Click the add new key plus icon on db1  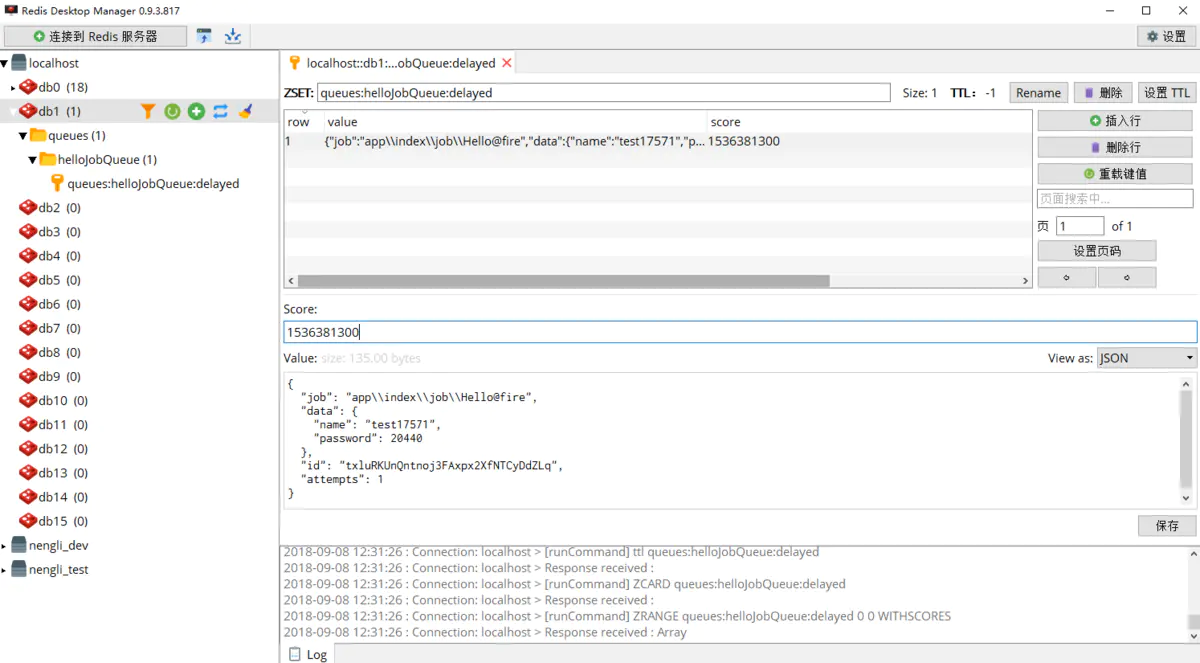coord(196,111)
